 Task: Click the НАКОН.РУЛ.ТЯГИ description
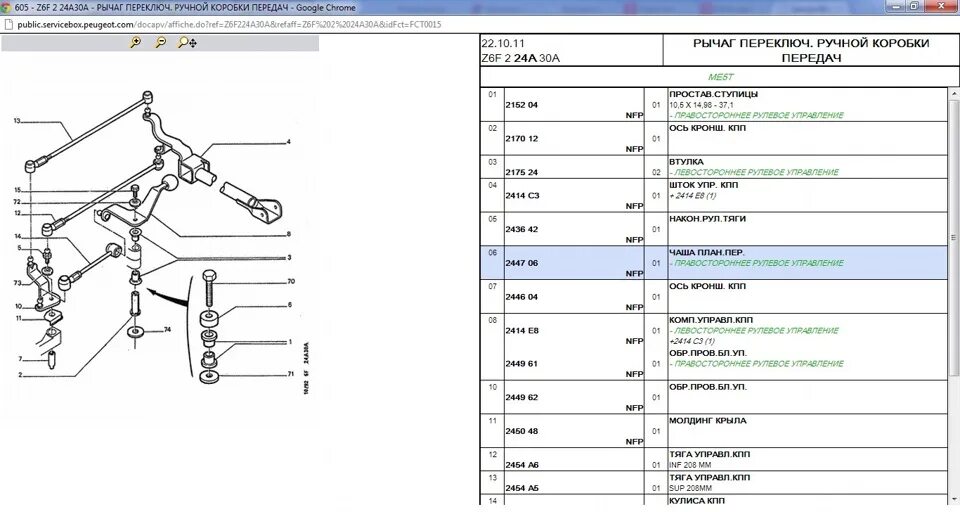[x=707, y=219]
